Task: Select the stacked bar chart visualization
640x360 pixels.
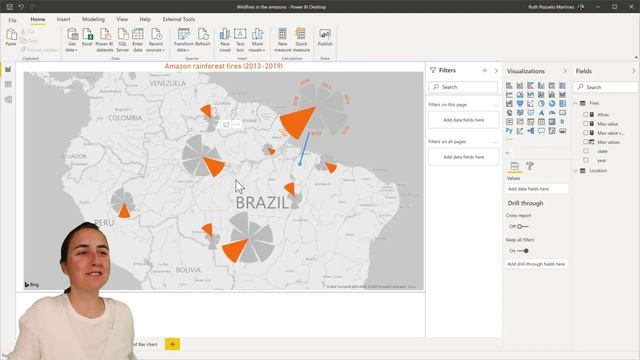Action: [509, 85]
